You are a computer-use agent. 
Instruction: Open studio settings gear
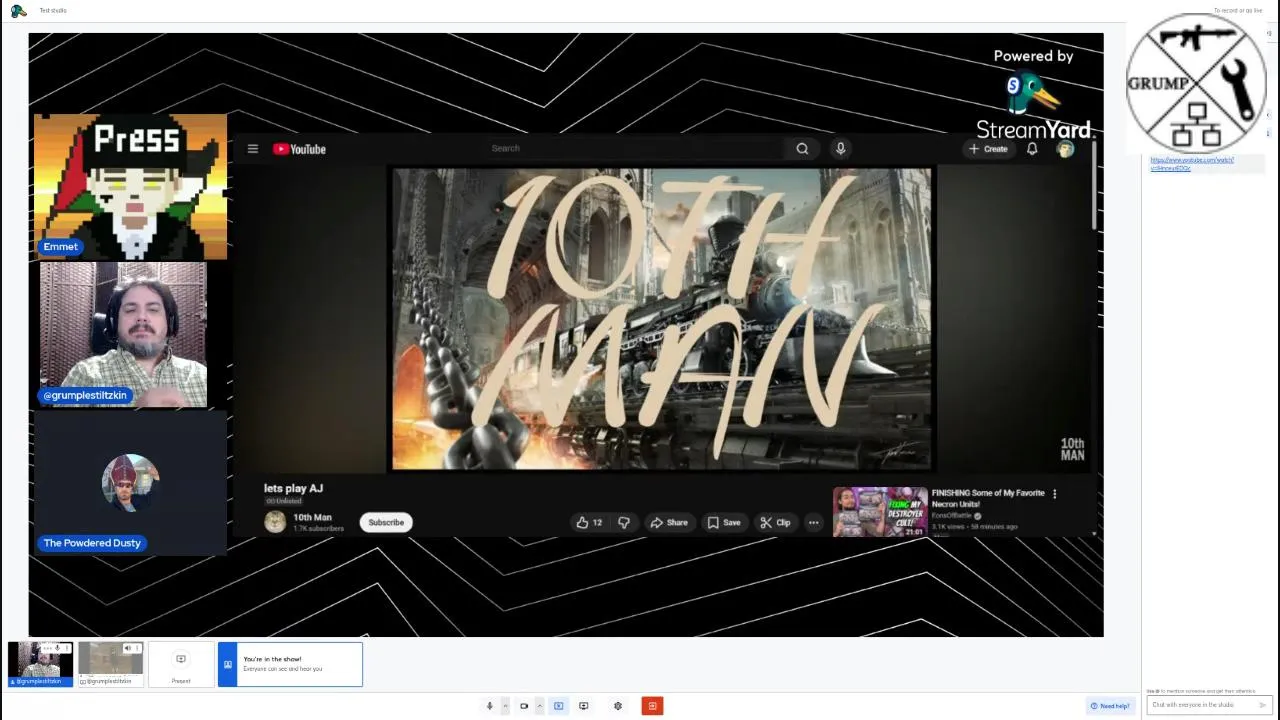tap(618, 706)
